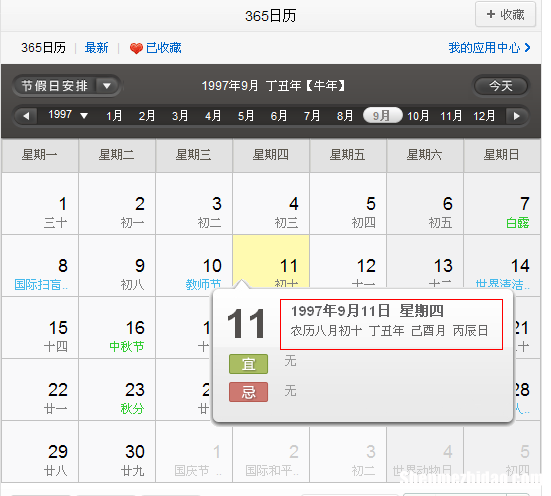Image resolution: width=551 pixels, height=496 pixels.
Task: Click popup date 1997年9月11日 星期四
Action: [x=367, y=311]
